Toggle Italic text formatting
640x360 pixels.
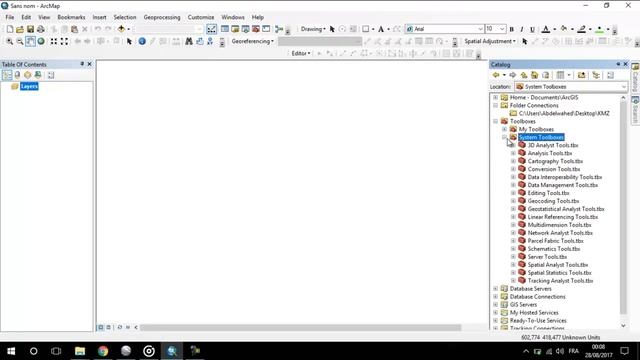pyautogui.click(x=522, y=29)
